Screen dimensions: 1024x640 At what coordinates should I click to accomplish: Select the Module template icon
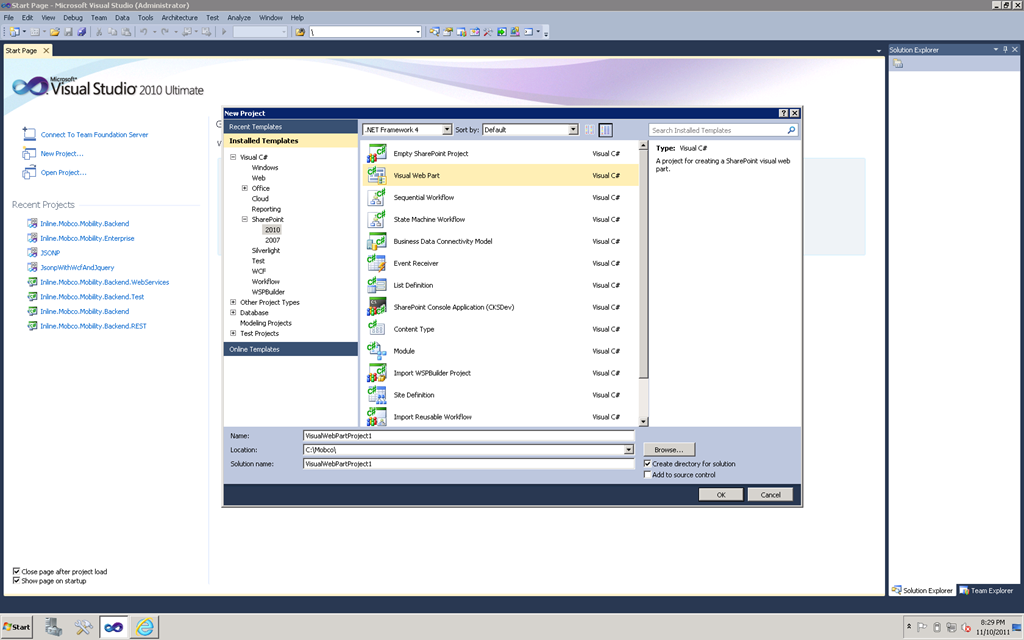point(376,351)
